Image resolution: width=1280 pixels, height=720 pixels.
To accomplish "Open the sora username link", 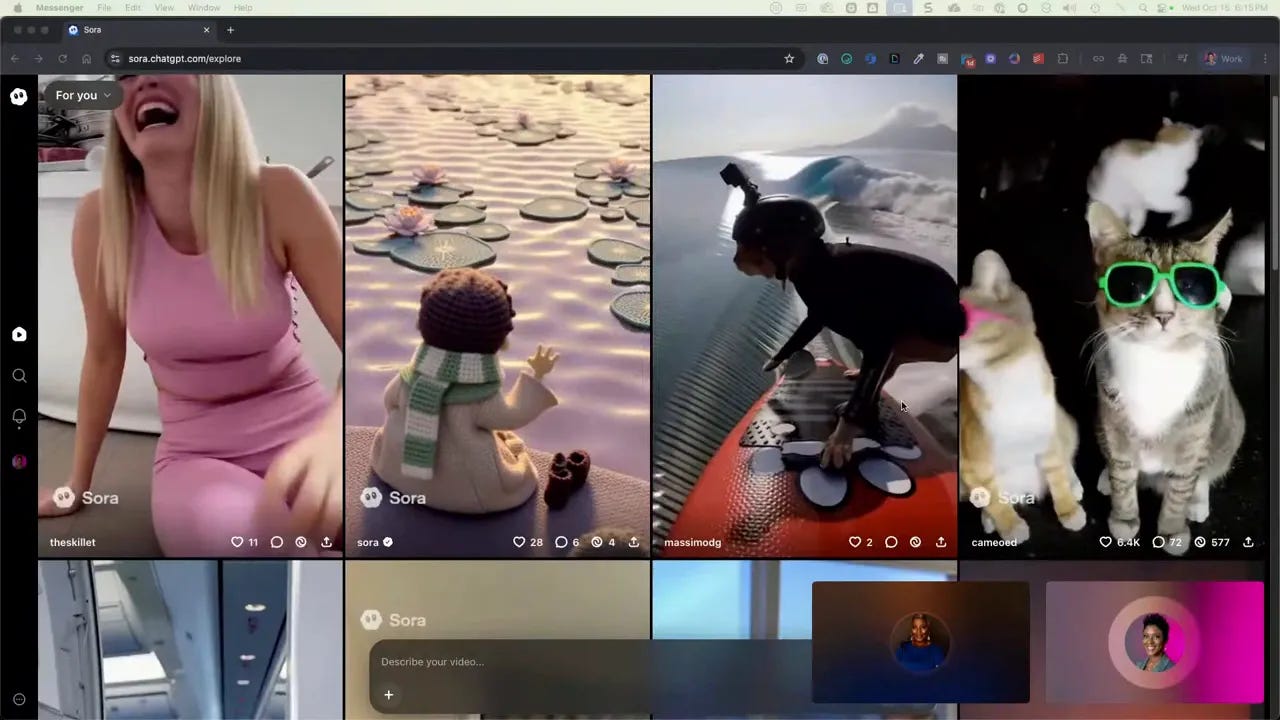I will tap(368, 542).
